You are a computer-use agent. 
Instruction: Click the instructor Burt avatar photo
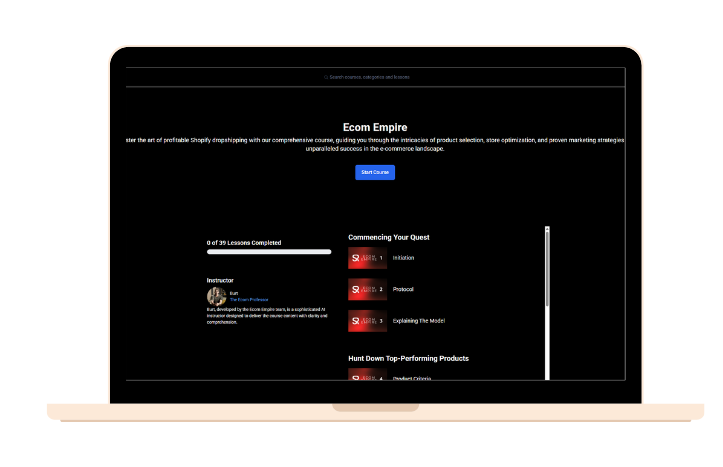click(x=216, y=296)
